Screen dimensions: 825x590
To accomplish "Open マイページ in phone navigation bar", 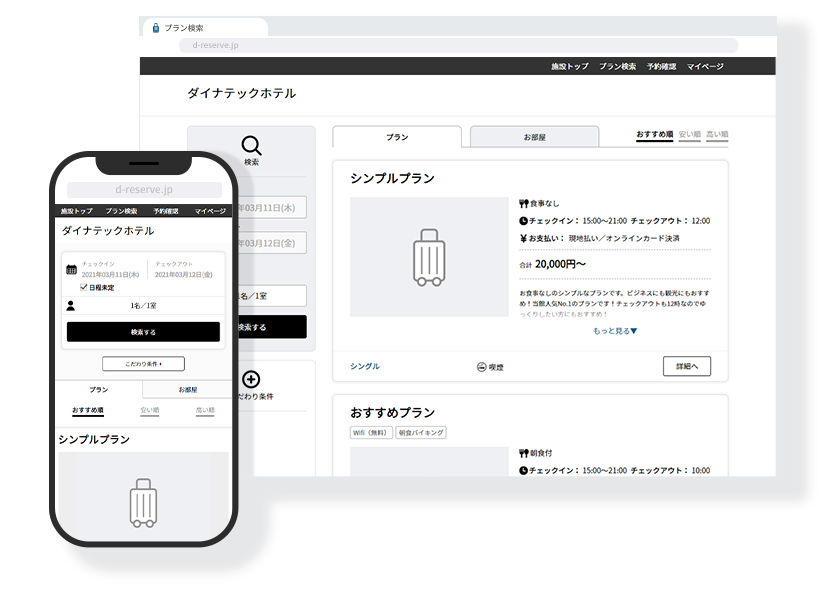I will tap(210, 211).
